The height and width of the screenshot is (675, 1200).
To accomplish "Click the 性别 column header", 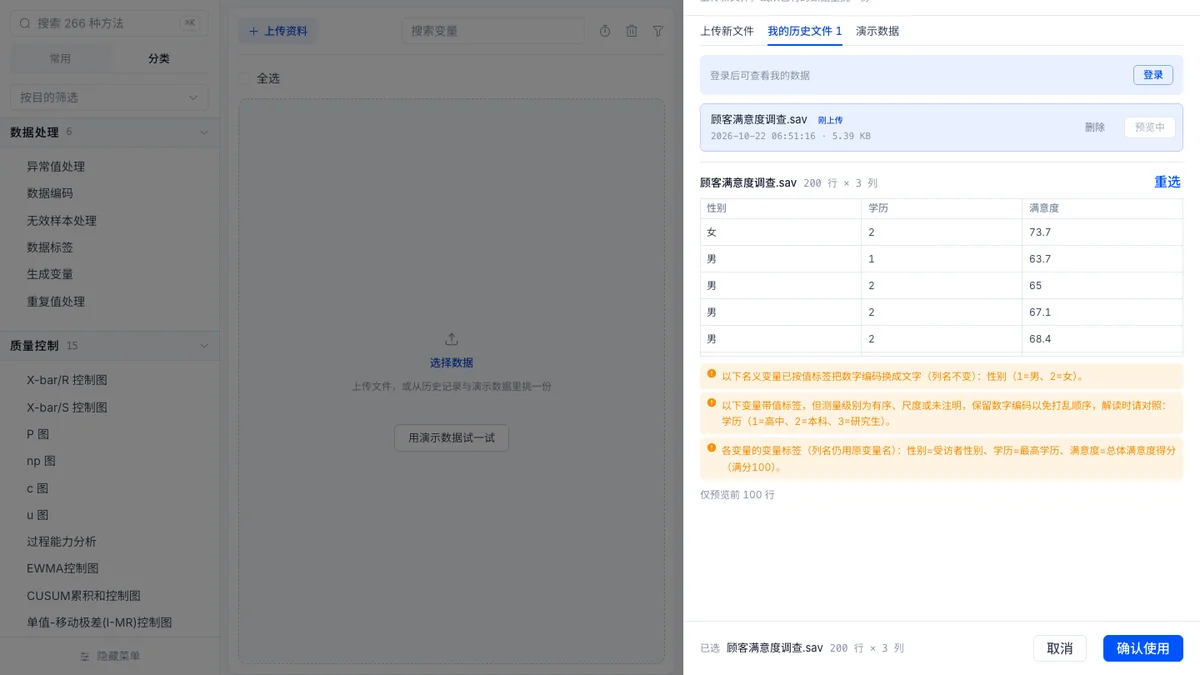I will coord(781,208).
